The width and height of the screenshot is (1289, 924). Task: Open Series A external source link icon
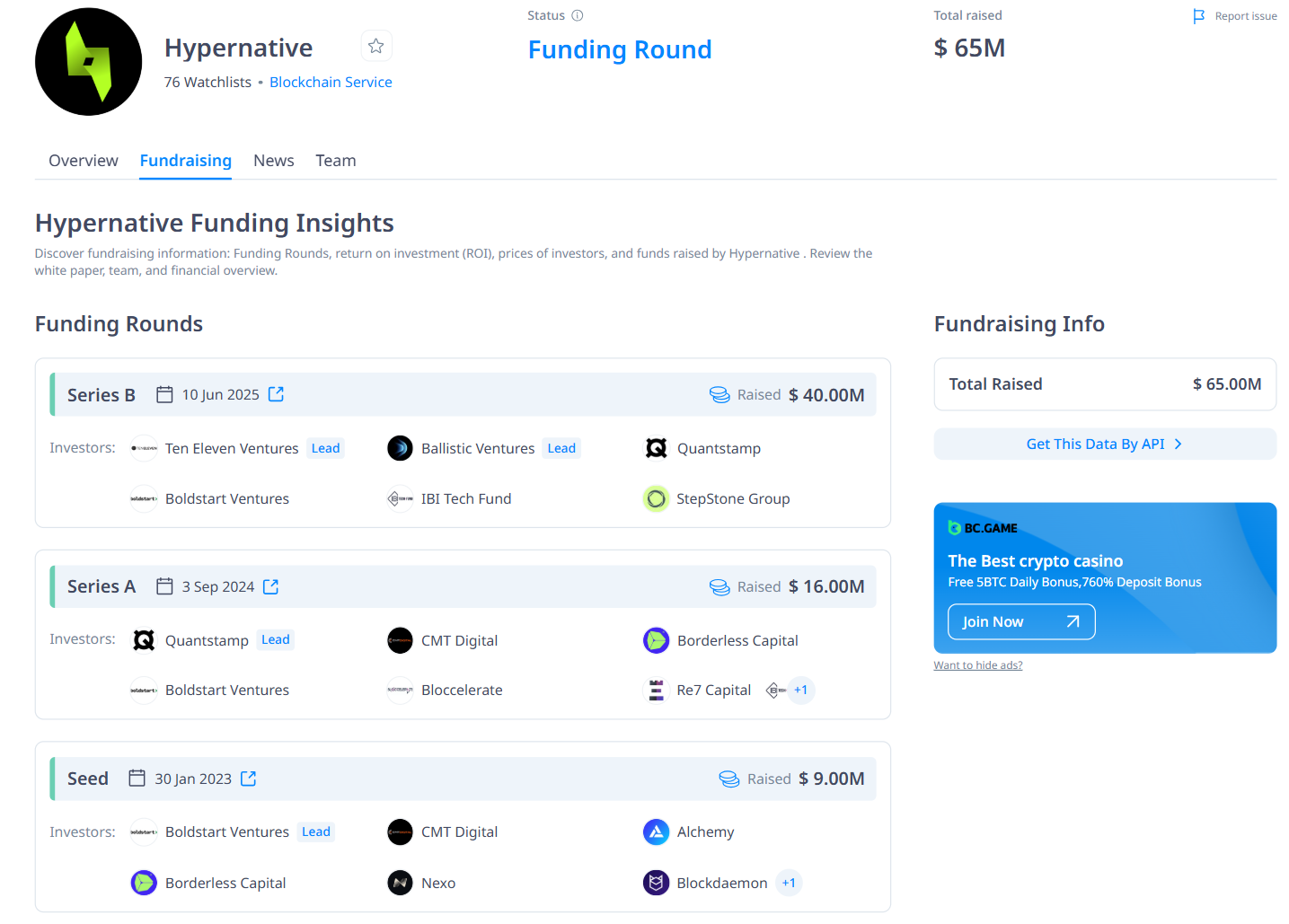(x=270, y=586)
